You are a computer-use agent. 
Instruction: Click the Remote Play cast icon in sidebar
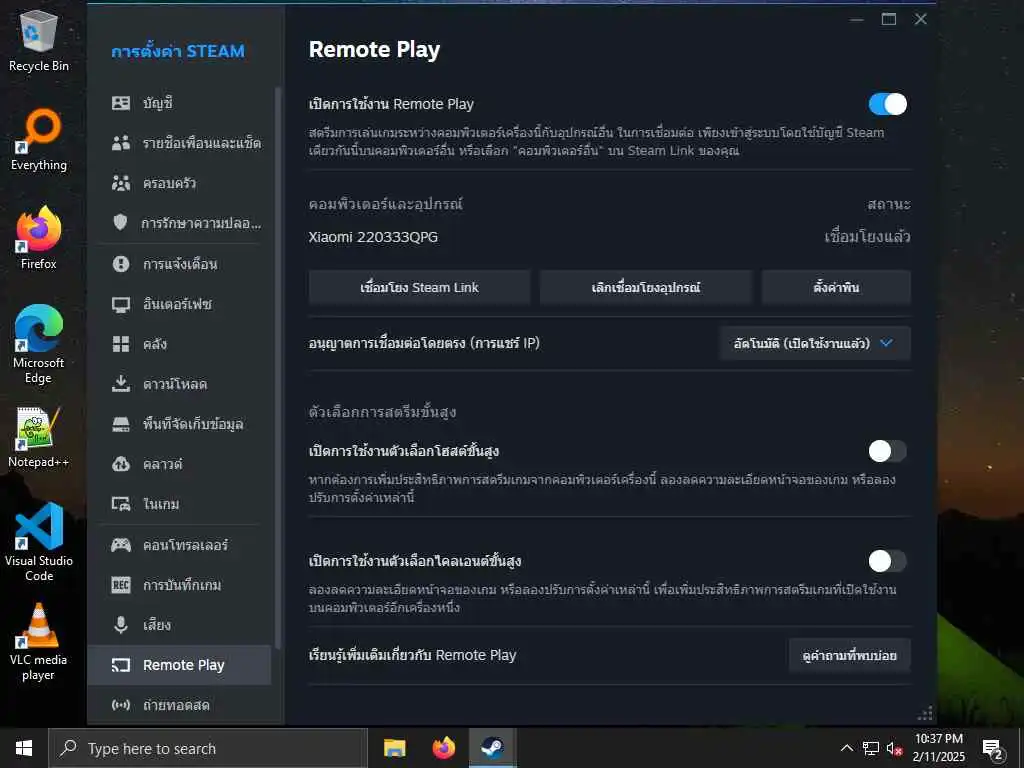[x=121, y=665]
